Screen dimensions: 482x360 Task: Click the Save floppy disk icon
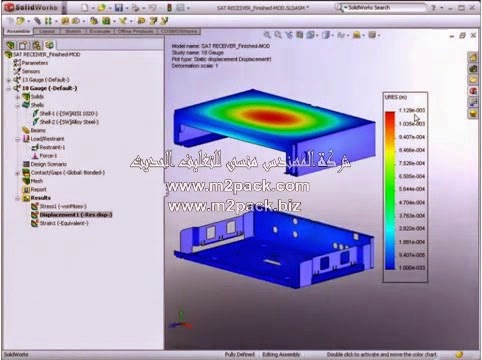coord(119,7)
